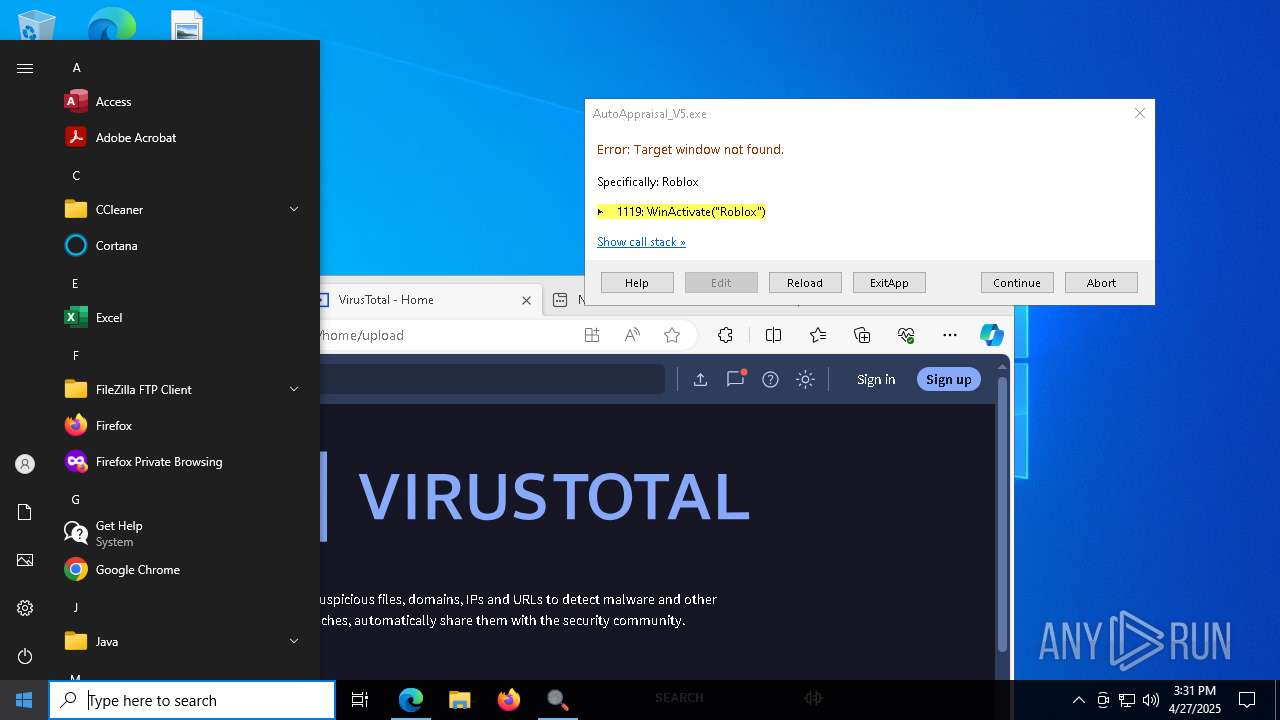The height and width of the screenshot is (720, 1280).
Task: Open Copilot in Edge toolbar
Action: pyautogui.click(x=991, y=335)
